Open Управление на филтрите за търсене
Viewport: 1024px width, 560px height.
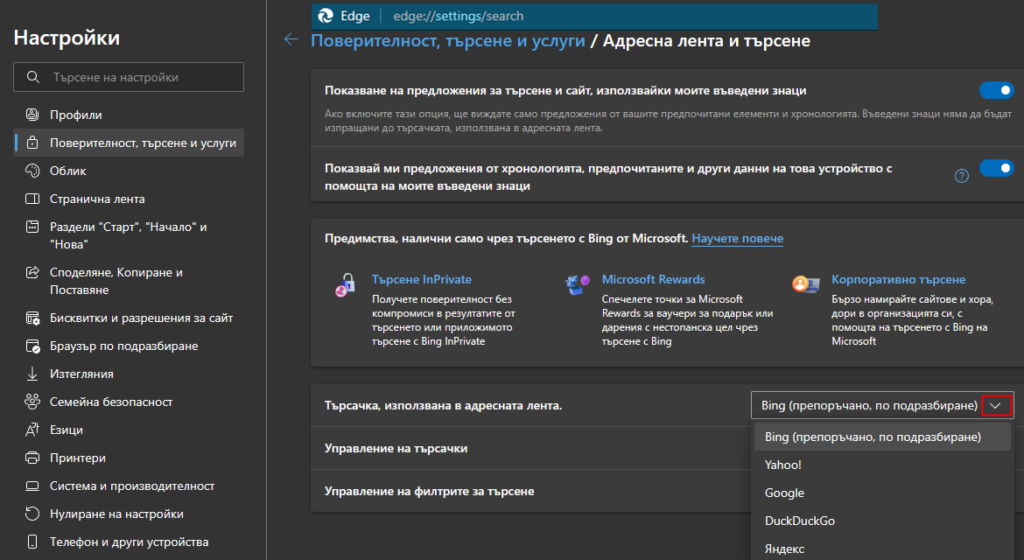coord(531,491)
